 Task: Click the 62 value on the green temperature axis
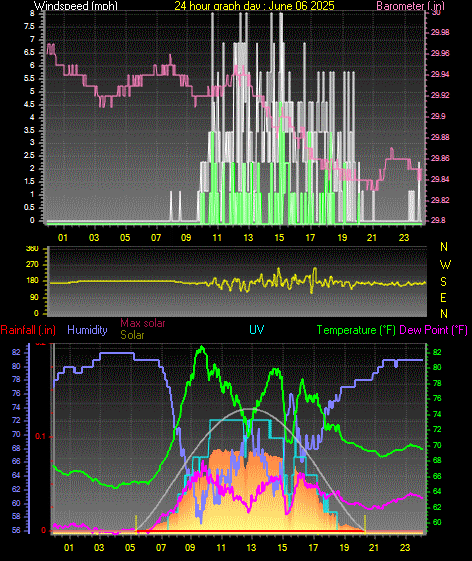point(437,507)
